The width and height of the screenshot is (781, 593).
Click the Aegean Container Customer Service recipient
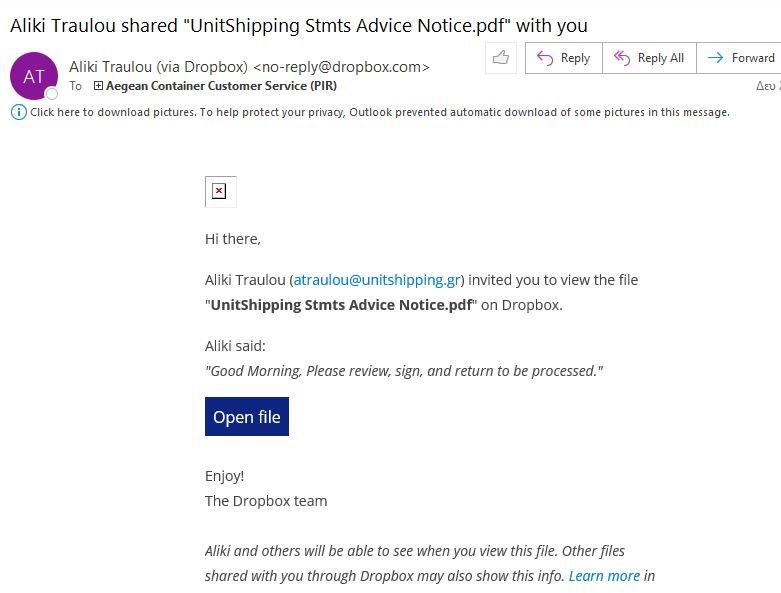[221, 86]
